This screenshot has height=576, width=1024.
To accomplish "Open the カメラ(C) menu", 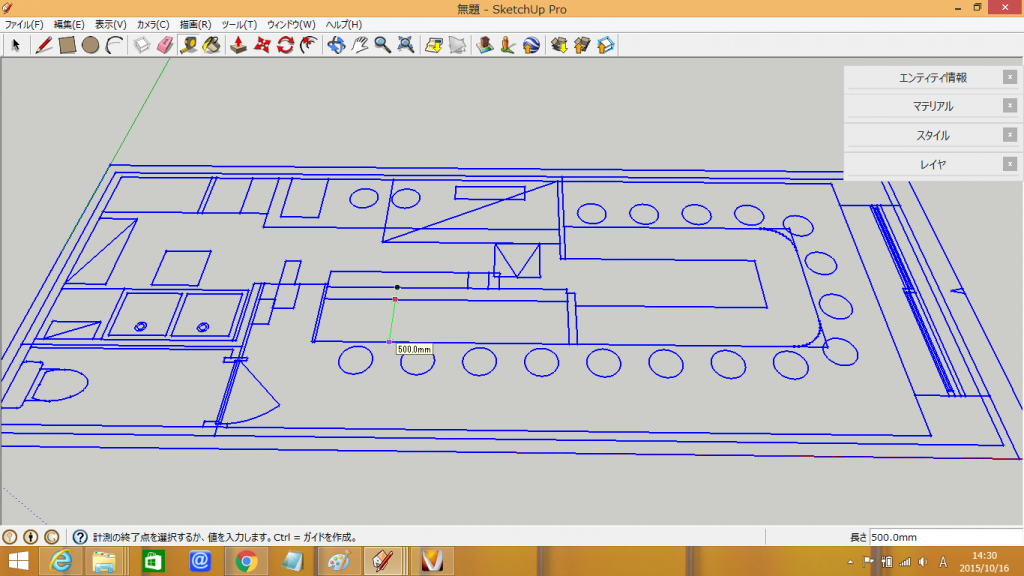I will click(153, 24).
